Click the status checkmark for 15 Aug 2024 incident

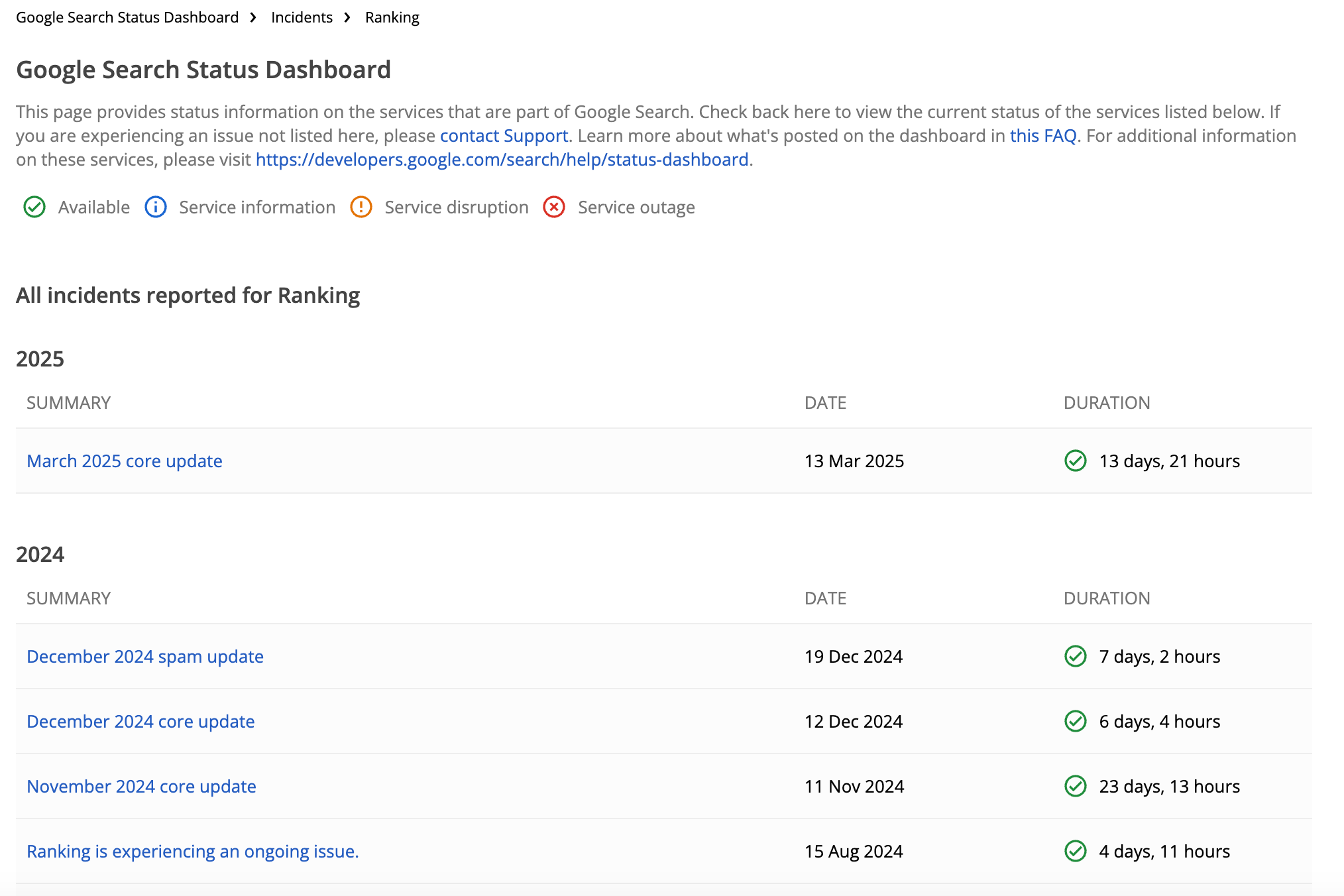point(1076,851)
